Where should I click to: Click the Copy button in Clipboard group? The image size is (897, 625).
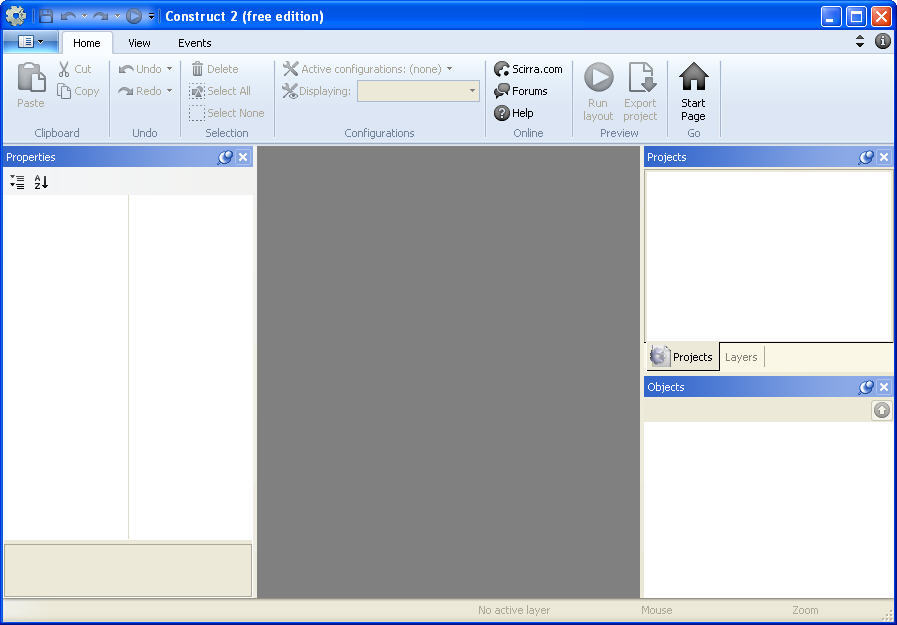[78, 91]
